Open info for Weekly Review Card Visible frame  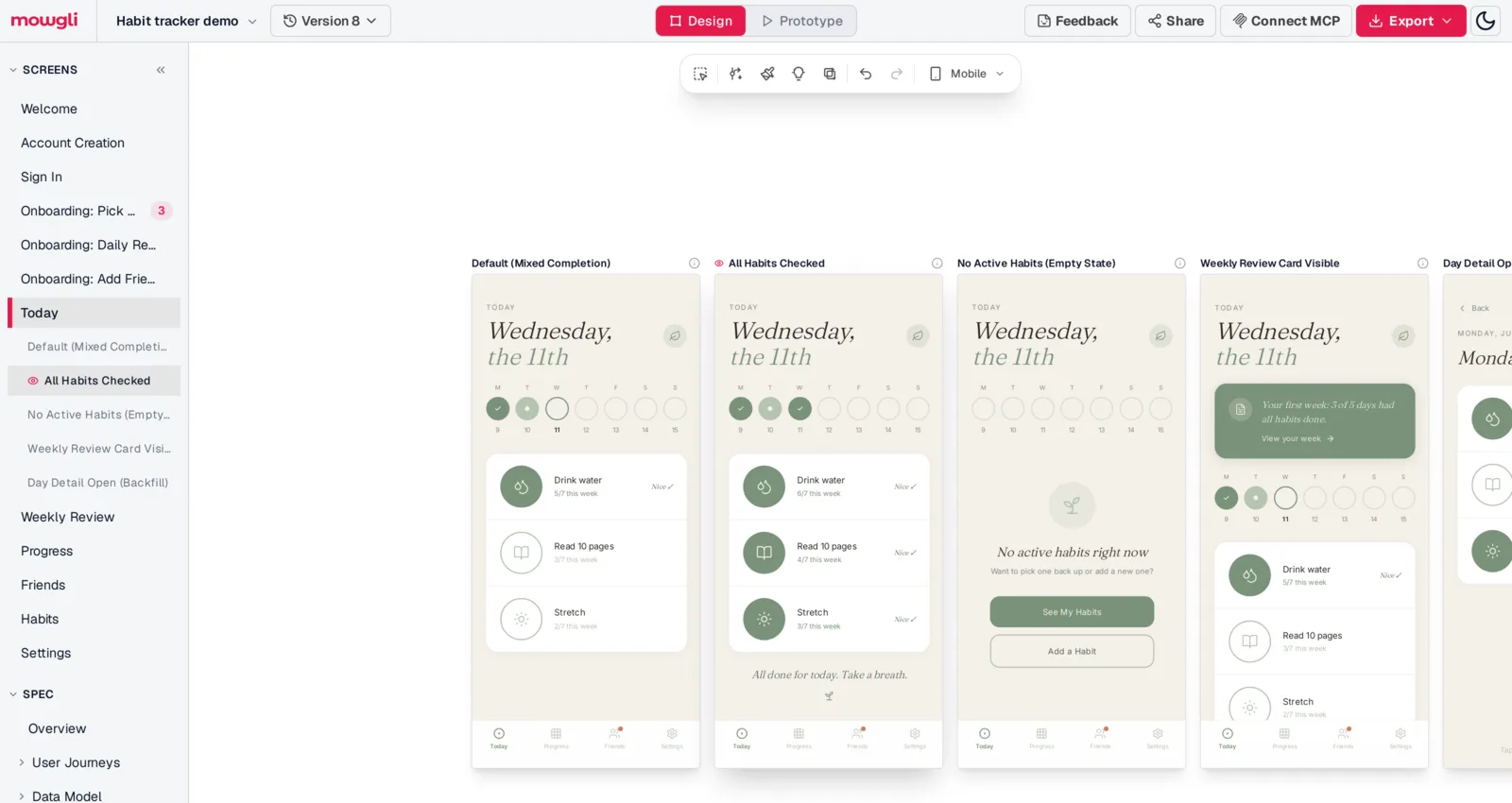pos(1423,264)
